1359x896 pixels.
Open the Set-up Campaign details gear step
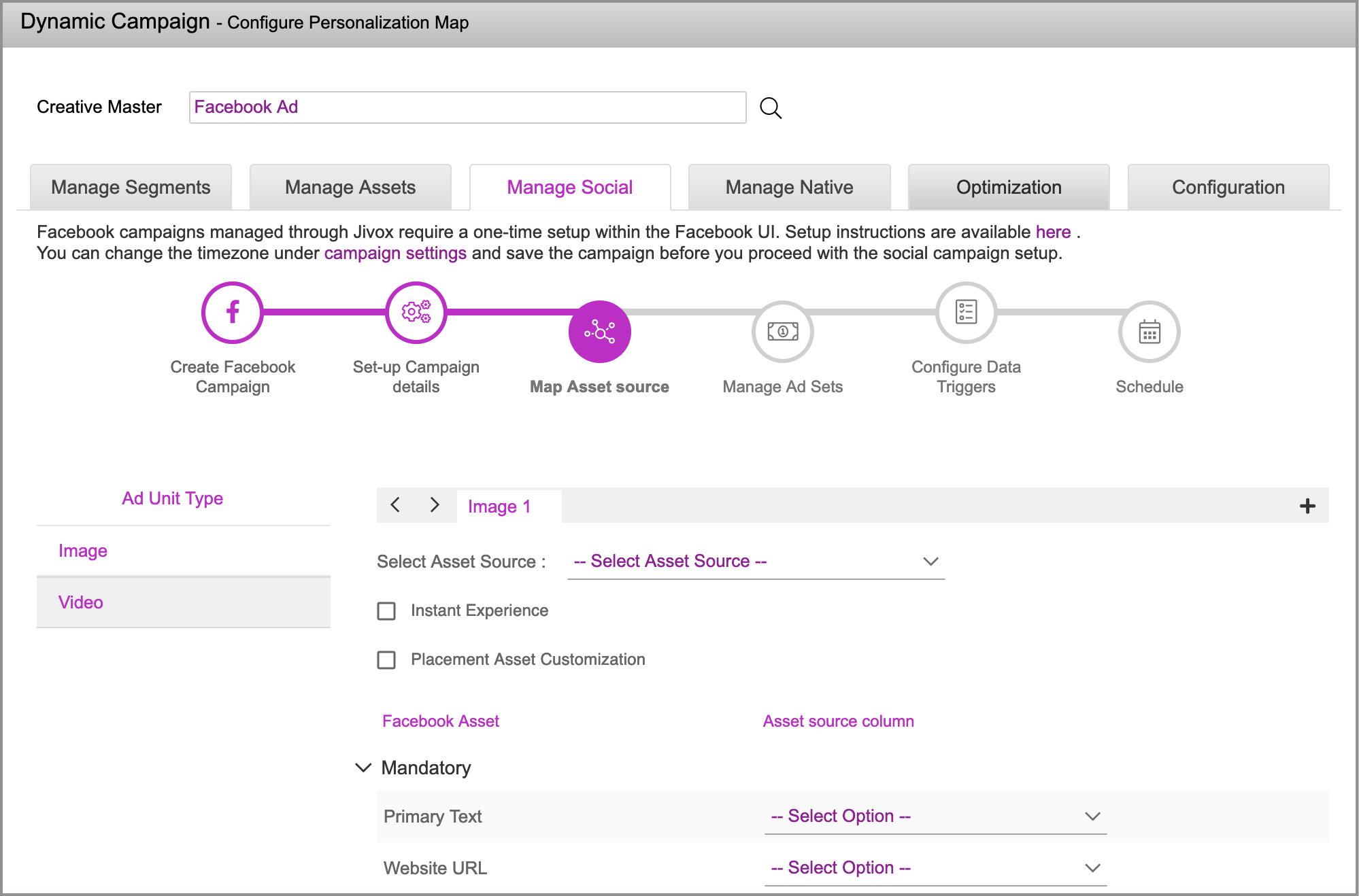click(416, 313)
